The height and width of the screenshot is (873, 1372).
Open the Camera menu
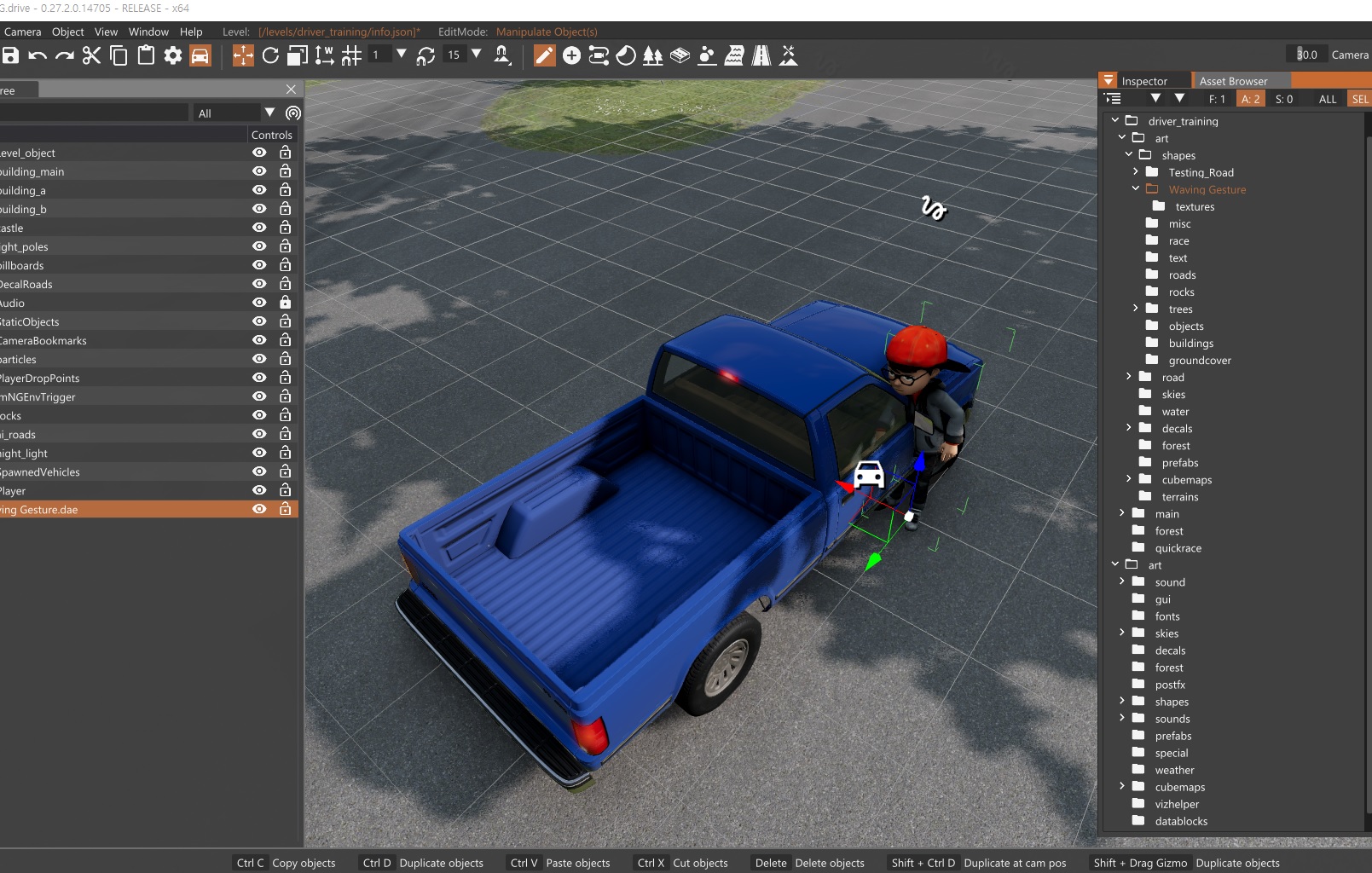[22, 32]
